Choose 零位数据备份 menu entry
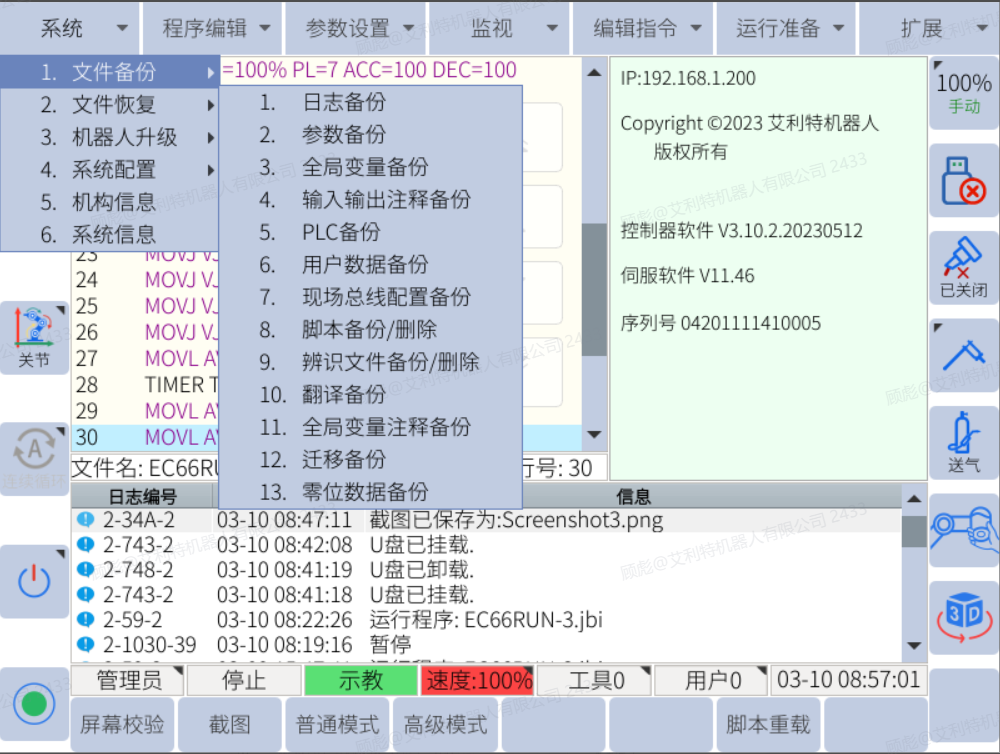 click(x=365, y=491)
